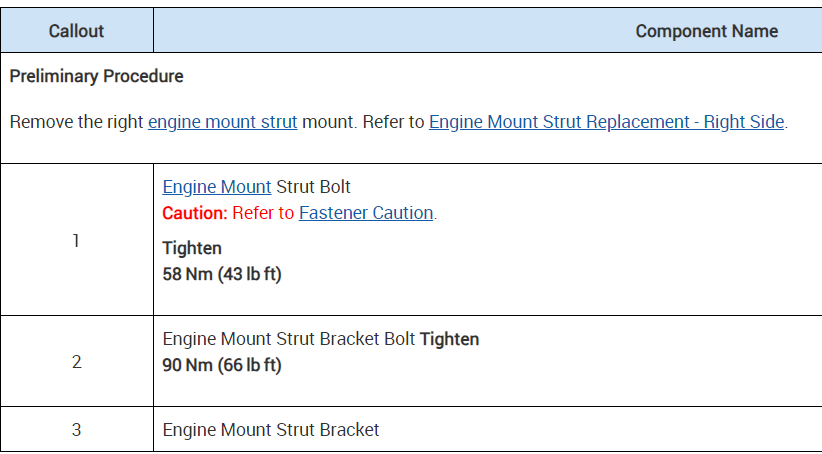
Task: Select the 90 Nm (66 lb ft) torque value
Action: 222,365
